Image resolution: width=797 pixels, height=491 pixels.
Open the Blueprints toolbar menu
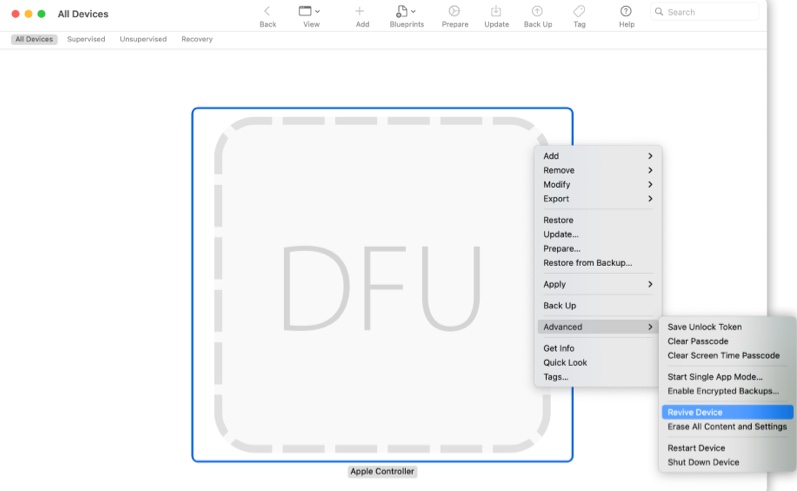pos(405,11)
